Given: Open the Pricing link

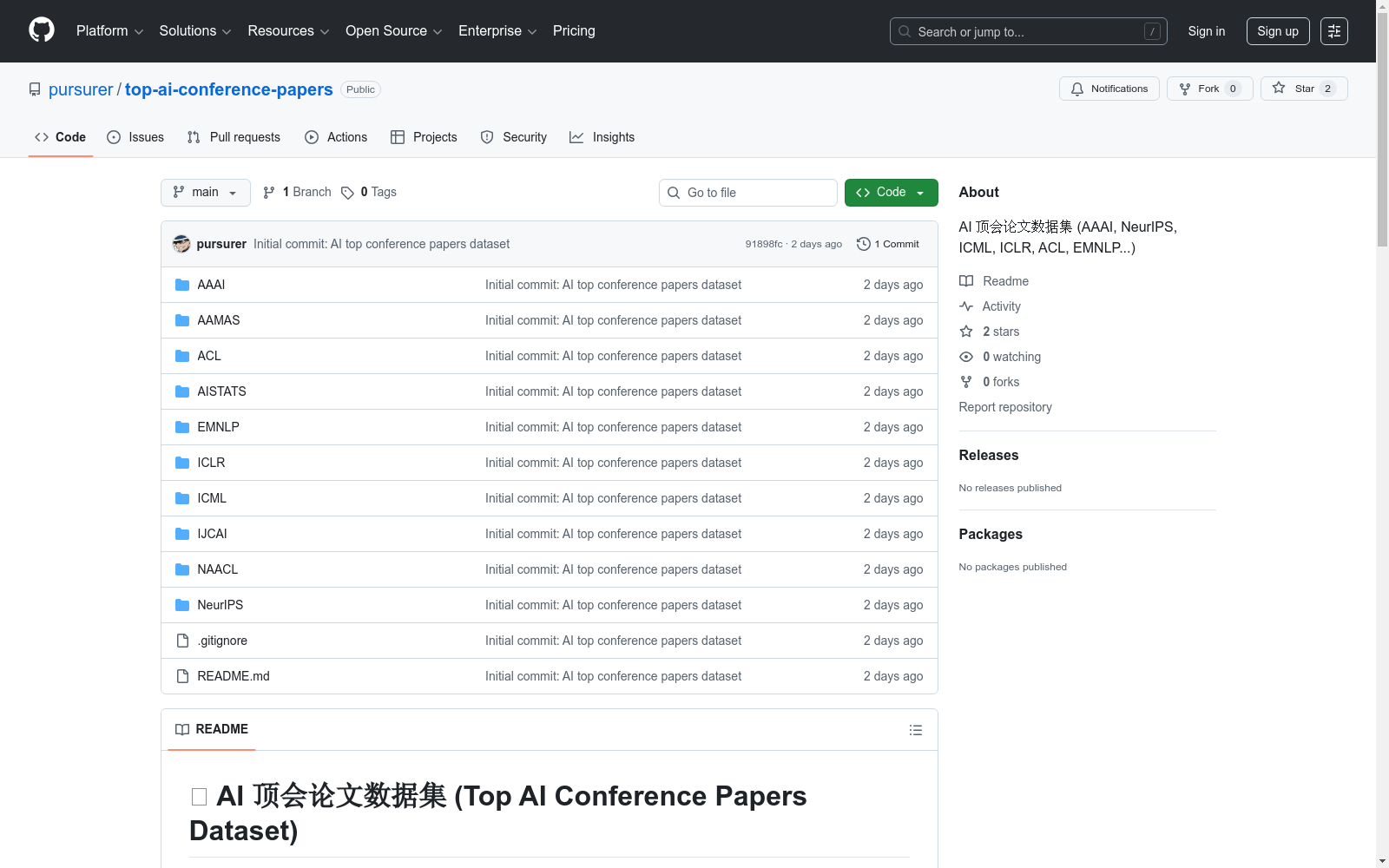Looking at the screenshot, I should tap(574, 31).
